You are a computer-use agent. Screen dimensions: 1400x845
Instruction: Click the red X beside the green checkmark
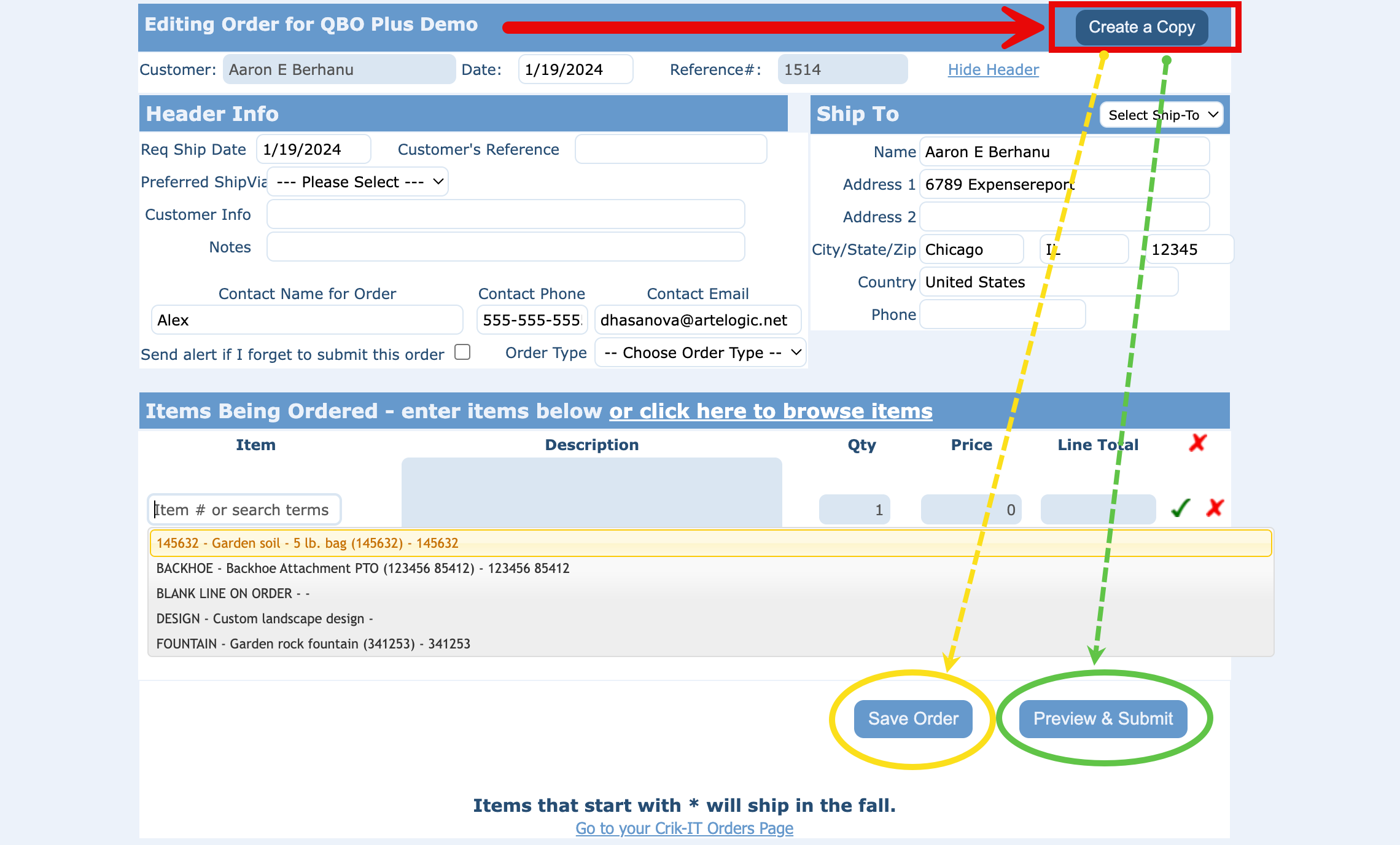pos(1215,508)
